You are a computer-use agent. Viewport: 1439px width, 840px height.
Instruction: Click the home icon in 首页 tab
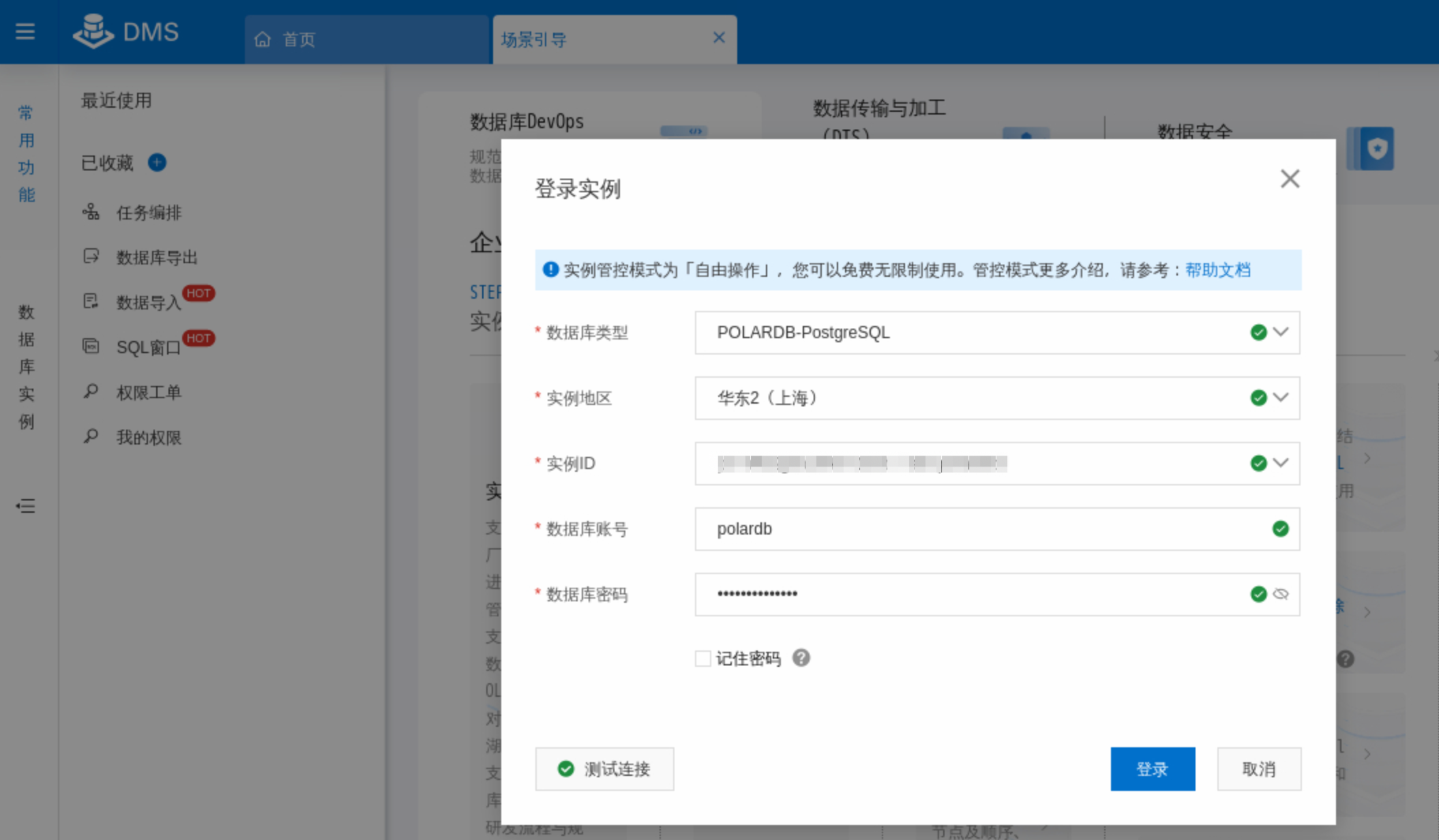263,40
